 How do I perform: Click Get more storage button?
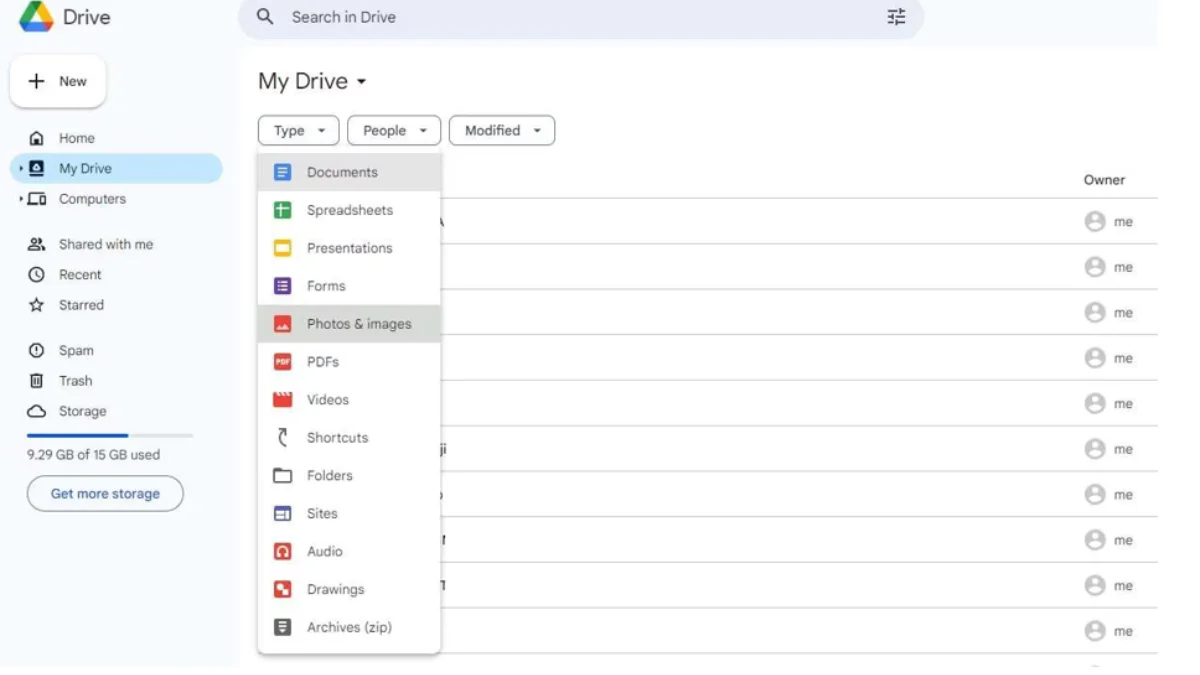pos(105,494)
